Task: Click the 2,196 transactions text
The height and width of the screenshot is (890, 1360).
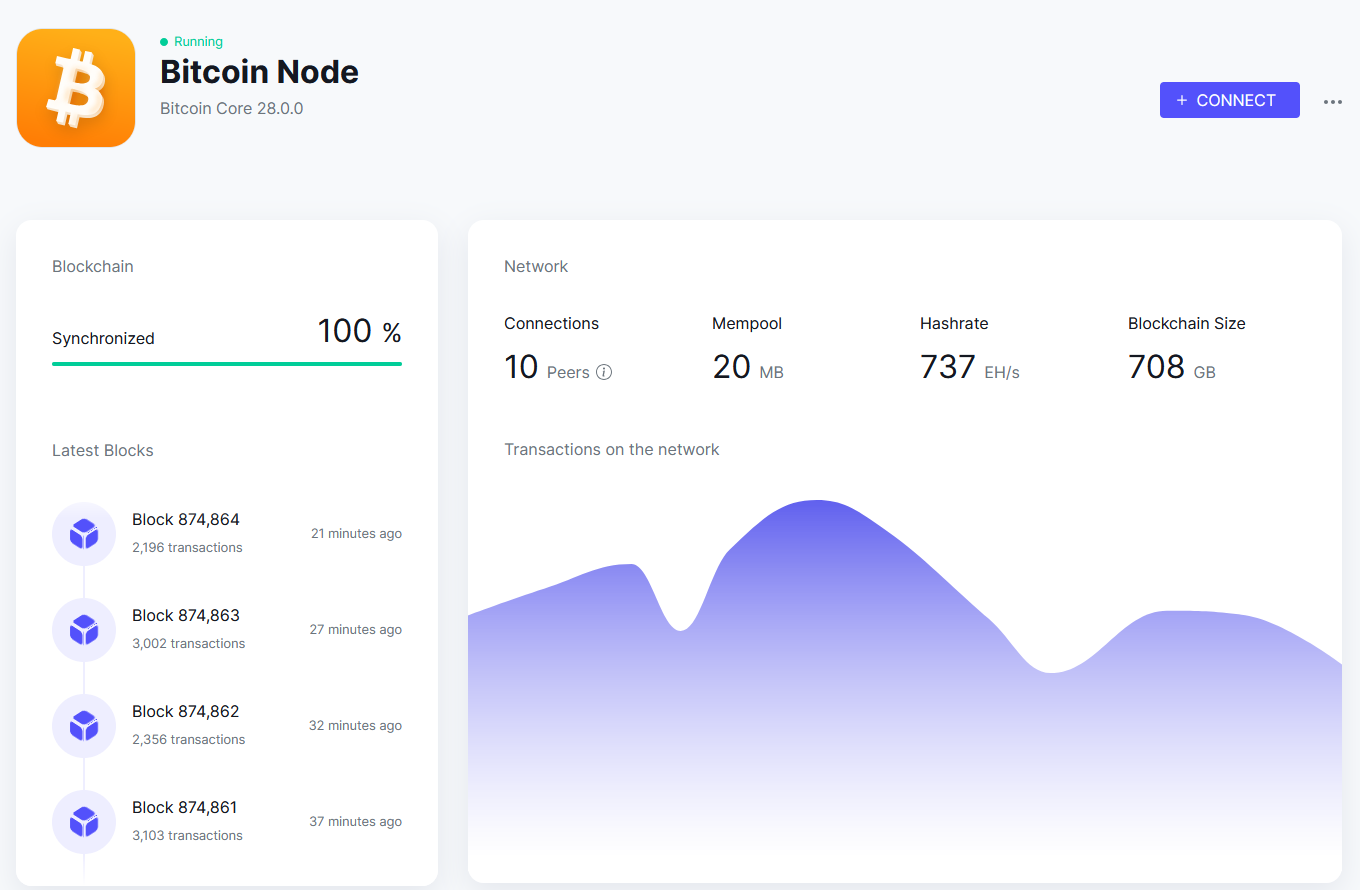Action: point(187,548)
